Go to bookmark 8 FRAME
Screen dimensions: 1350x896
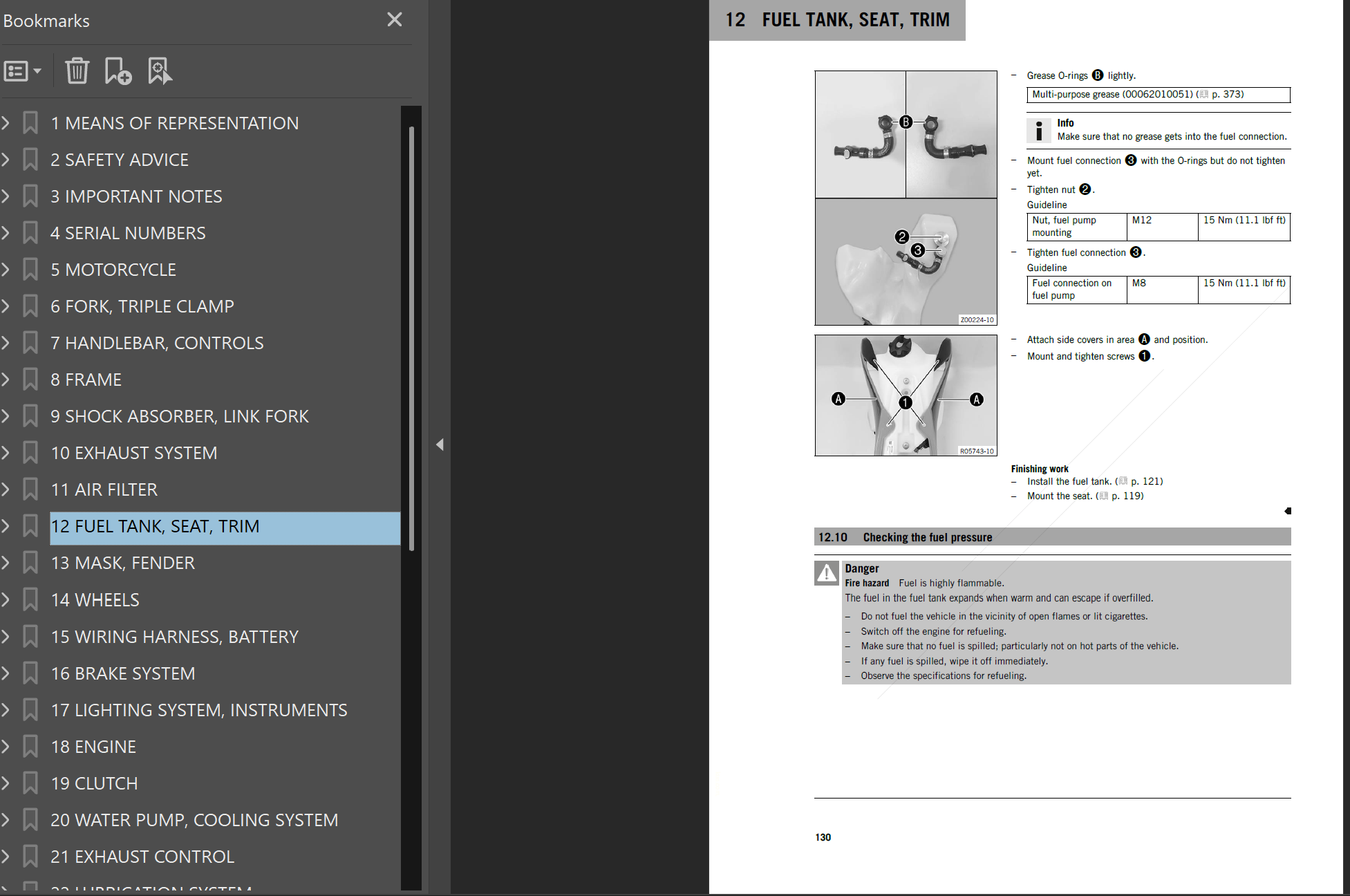86,380
